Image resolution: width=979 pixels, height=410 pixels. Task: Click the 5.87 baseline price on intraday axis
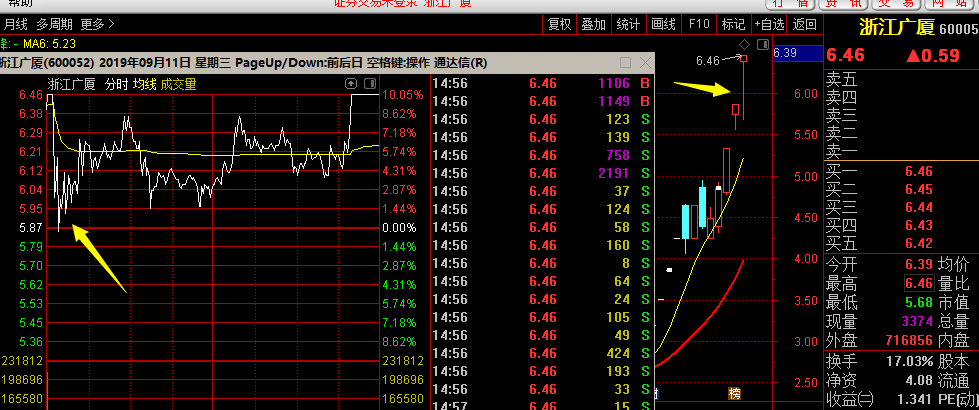point(31,228)
